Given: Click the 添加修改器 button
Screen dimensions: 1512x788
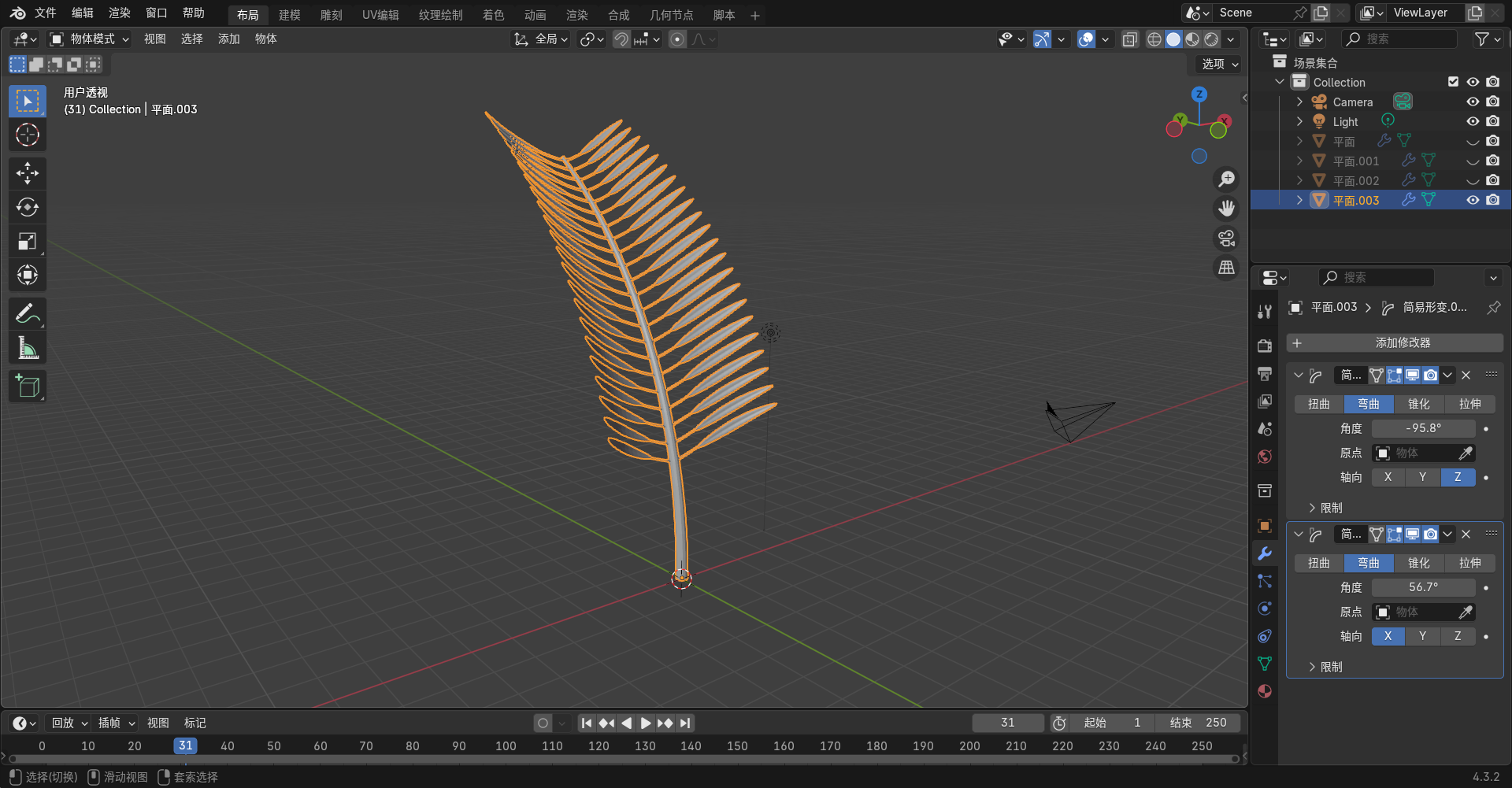Looking at the screenshot, I should pos(1395,343).
